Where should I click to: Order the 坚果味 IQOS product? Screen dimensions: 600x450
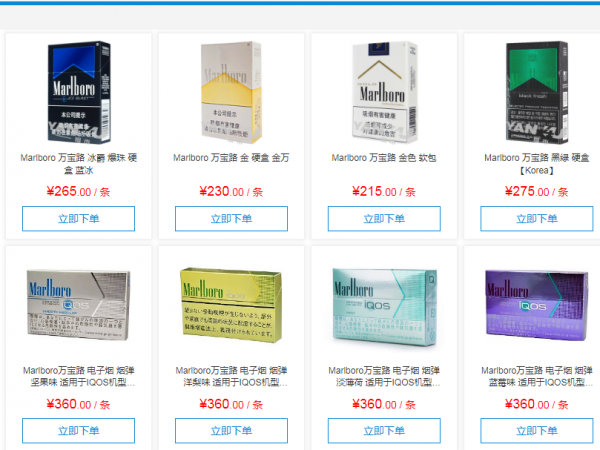pos(78,430)
